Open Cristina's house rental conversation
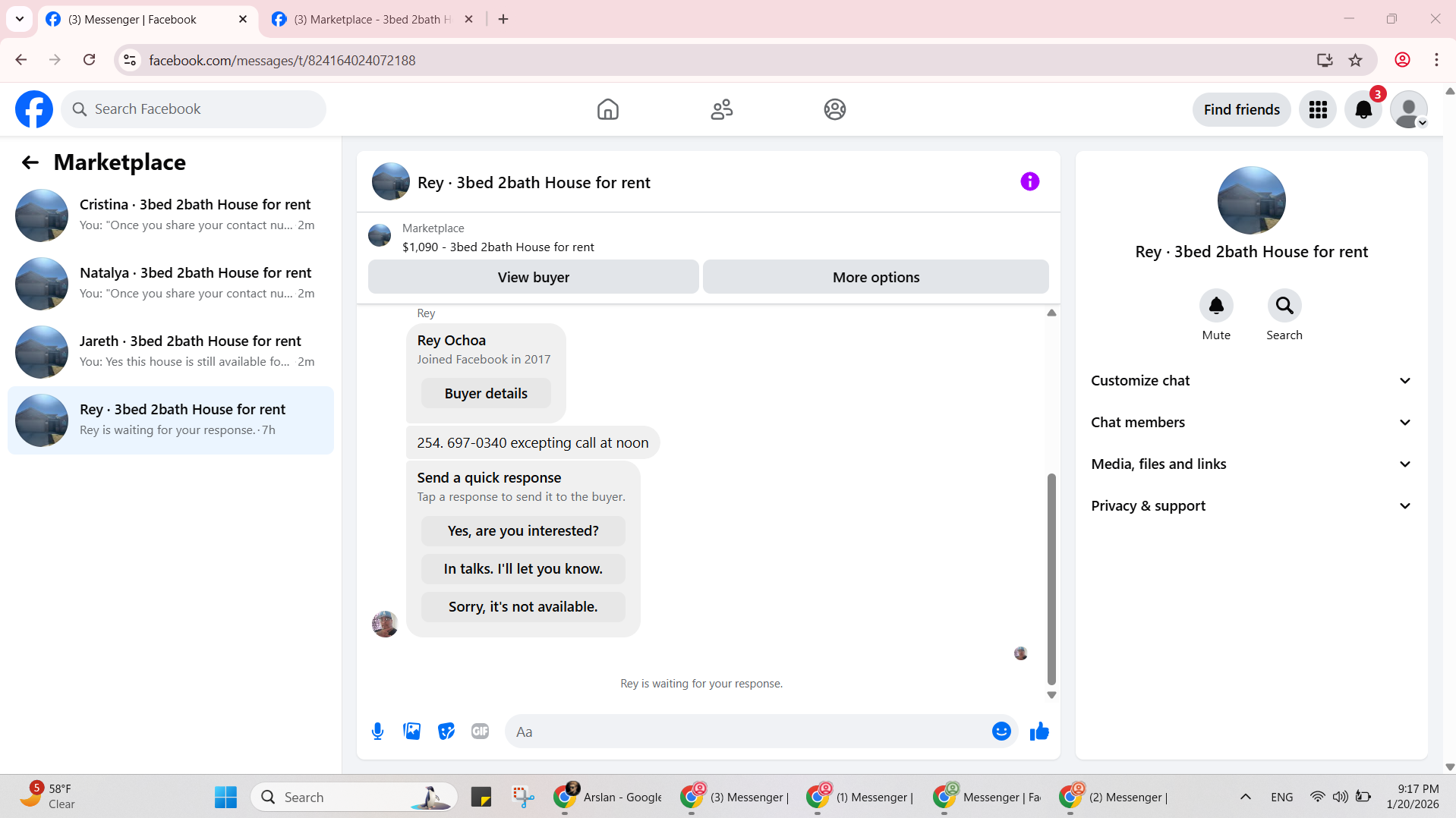 171,216
